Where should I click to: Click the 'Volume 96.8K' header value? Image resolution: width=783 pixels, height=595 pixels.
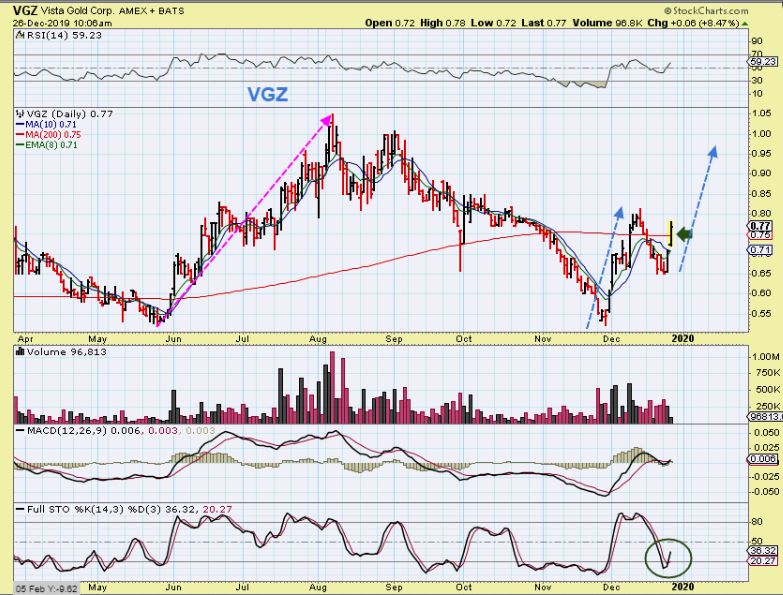click(x=607, y=23)
